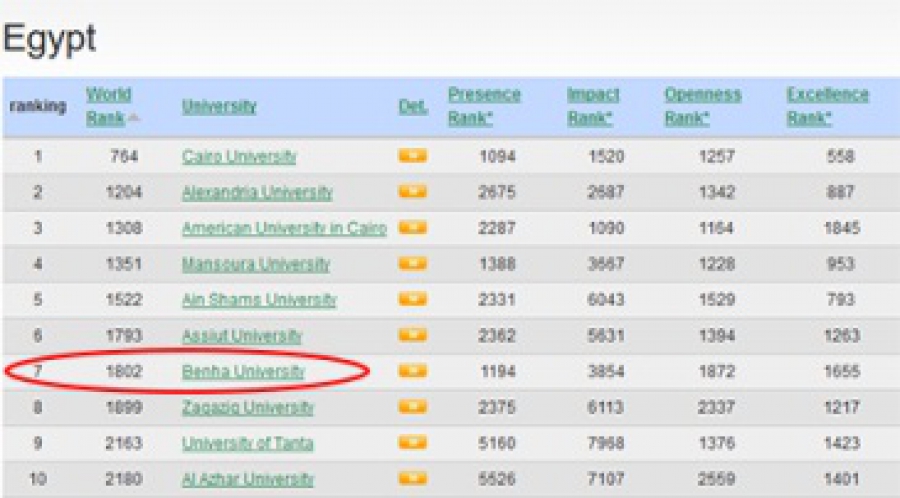Select world rank value 1204
This screenshot has width=900, height=498.
pos(124,192)
